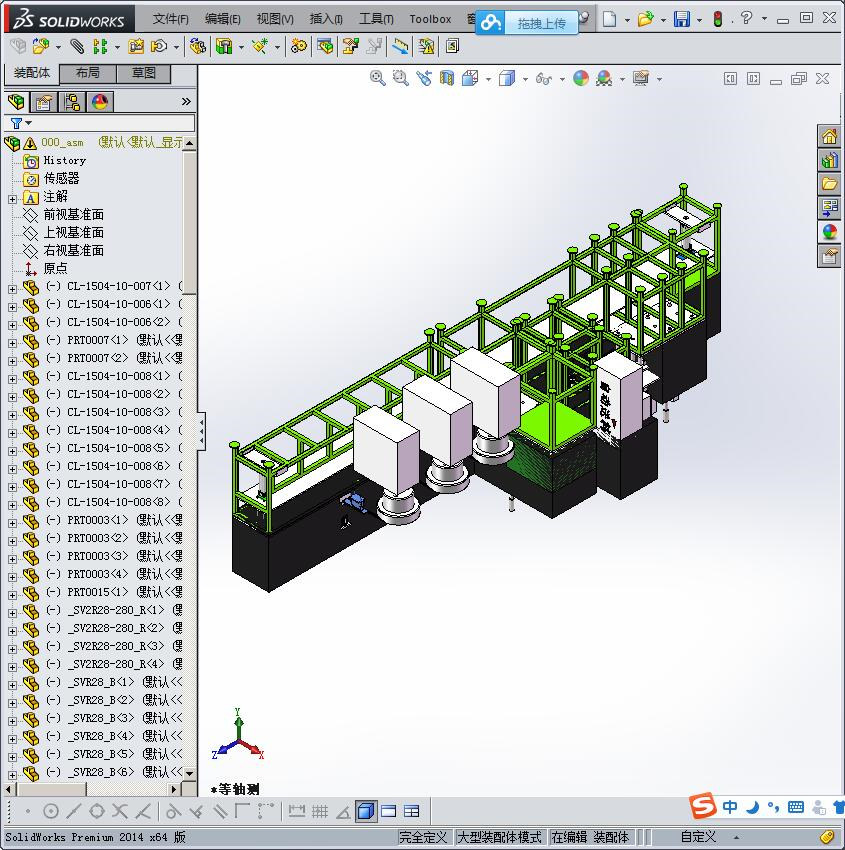Viewport: 845px width, 850px height.
Task: Click the Previous View icon
Action: (424, 79)
